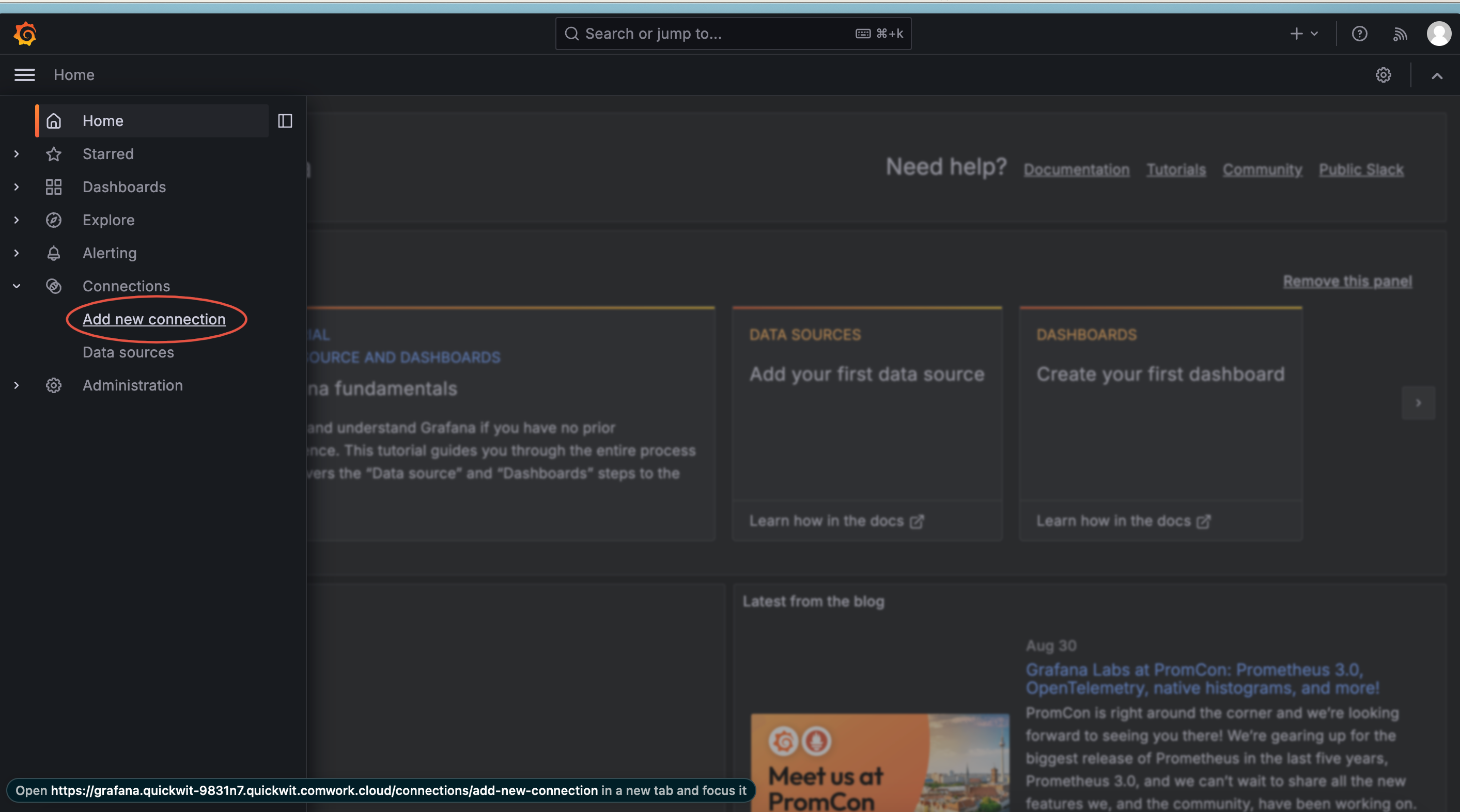
Task: Click the Explore compass icon
Action: 54,220
